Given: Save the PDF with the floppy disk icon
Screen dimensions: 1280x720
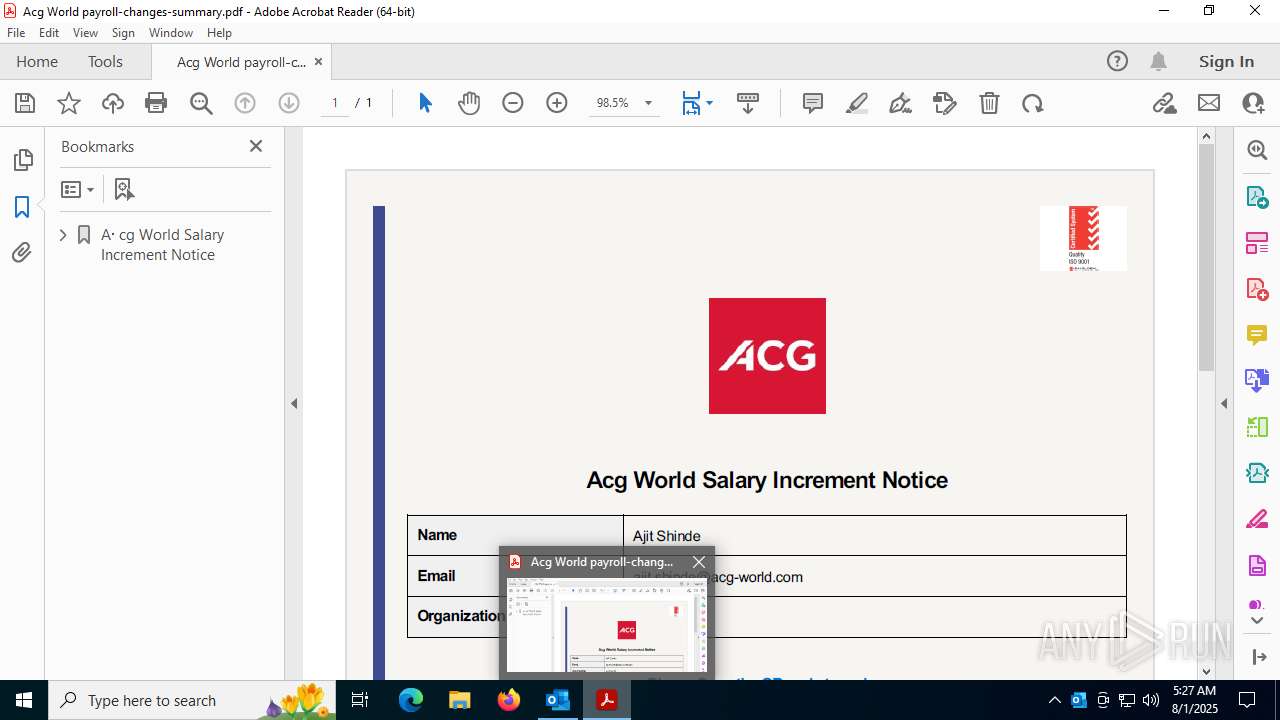Looking at the screenshot, I should 25,103.
